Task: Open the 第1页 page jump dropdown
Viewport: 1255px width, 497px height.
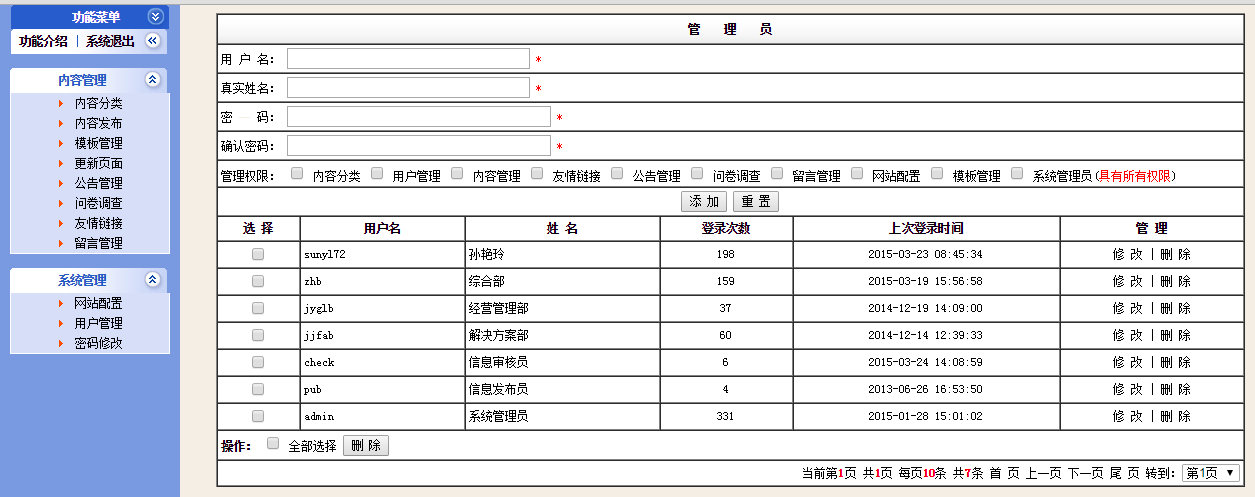Action: point(1211,473)
